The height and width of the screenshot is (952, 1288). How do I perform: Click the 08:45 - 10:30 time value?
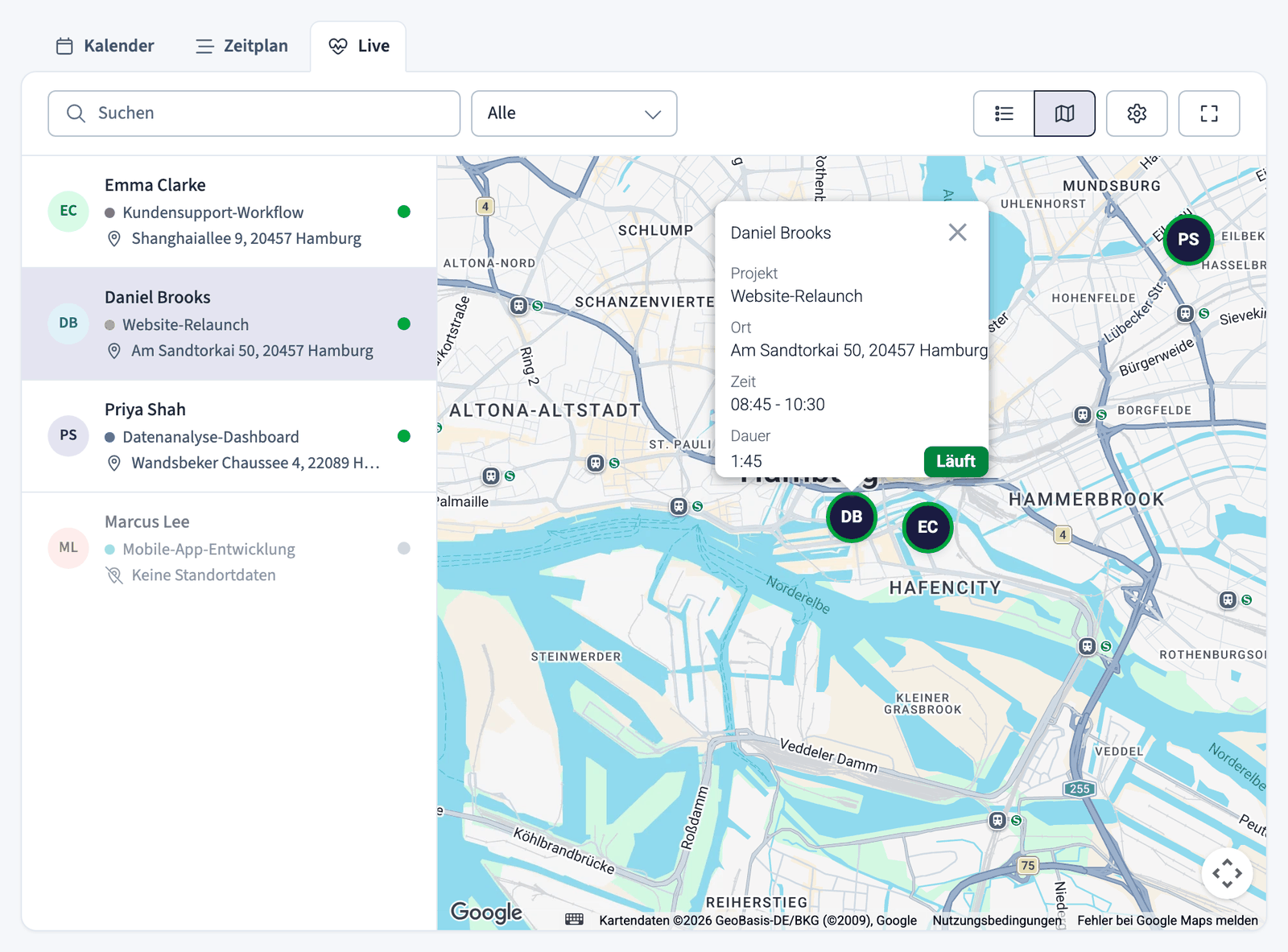(x=778, y=404)
